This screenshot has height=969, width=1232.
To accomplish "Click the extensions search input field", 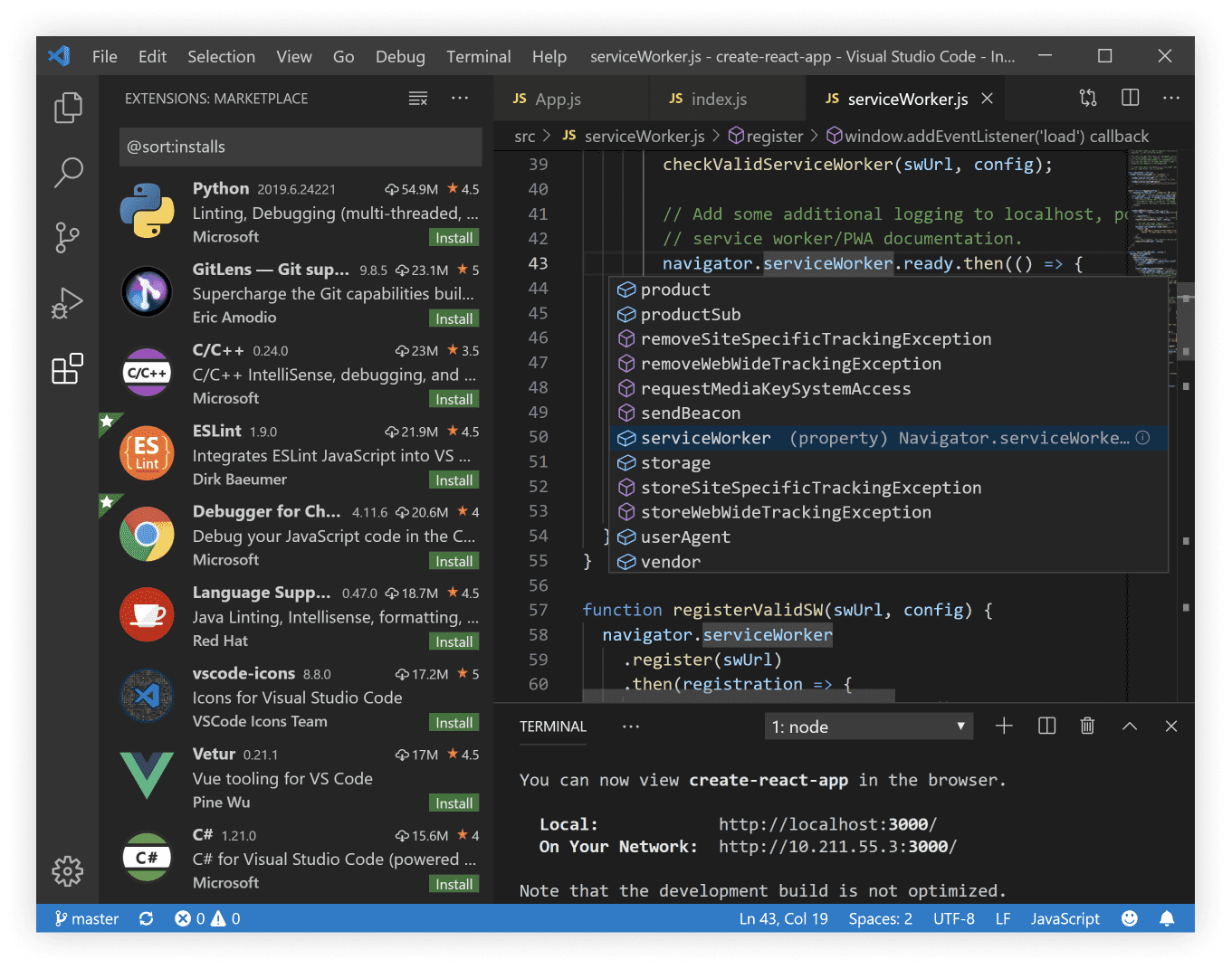I will click(300, 147).
